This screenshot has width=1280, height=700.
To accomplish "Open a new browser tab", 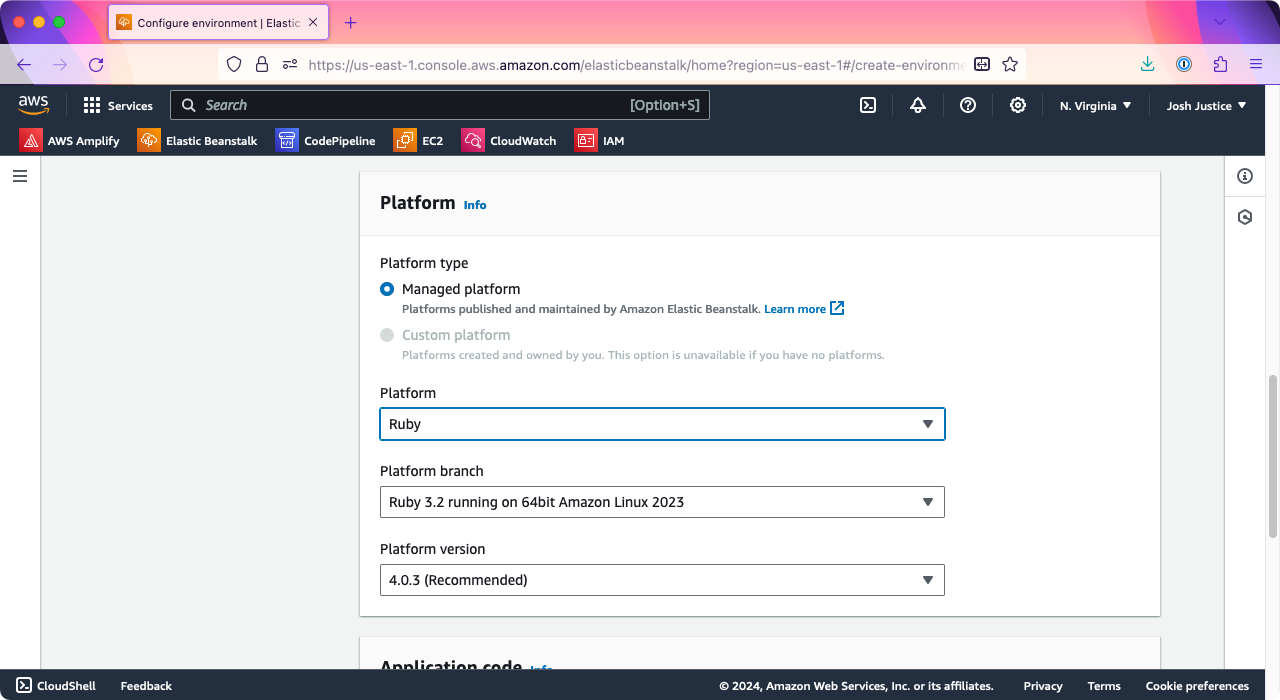I will click(x=350, y=22).
